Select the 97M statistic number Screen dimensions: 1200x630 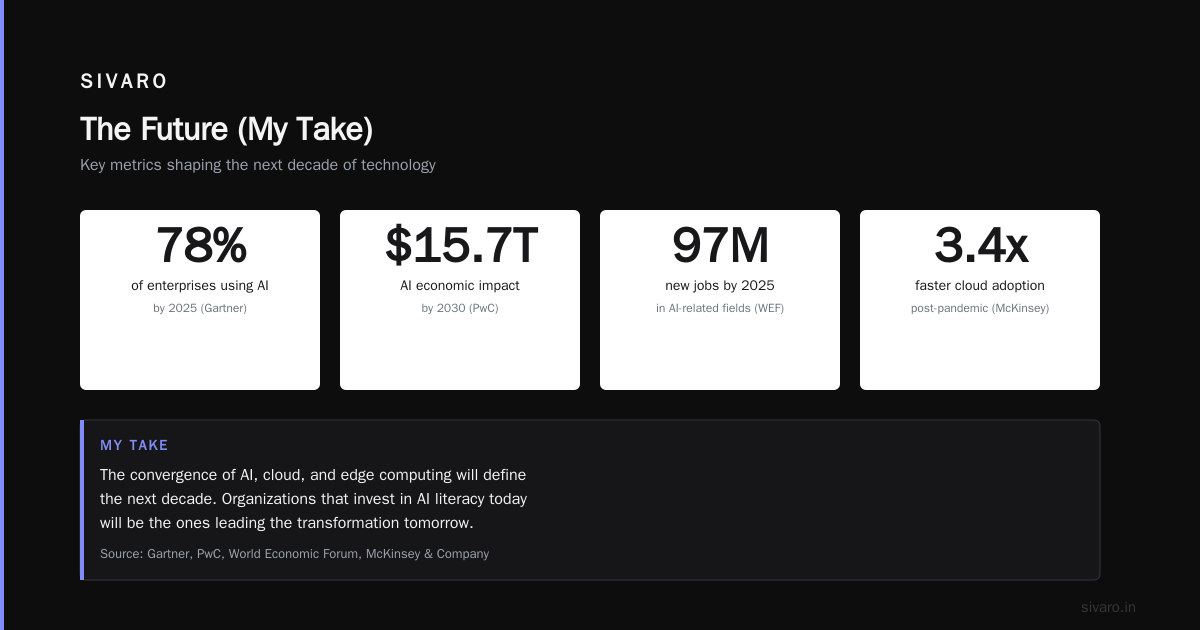pos(720,245)
